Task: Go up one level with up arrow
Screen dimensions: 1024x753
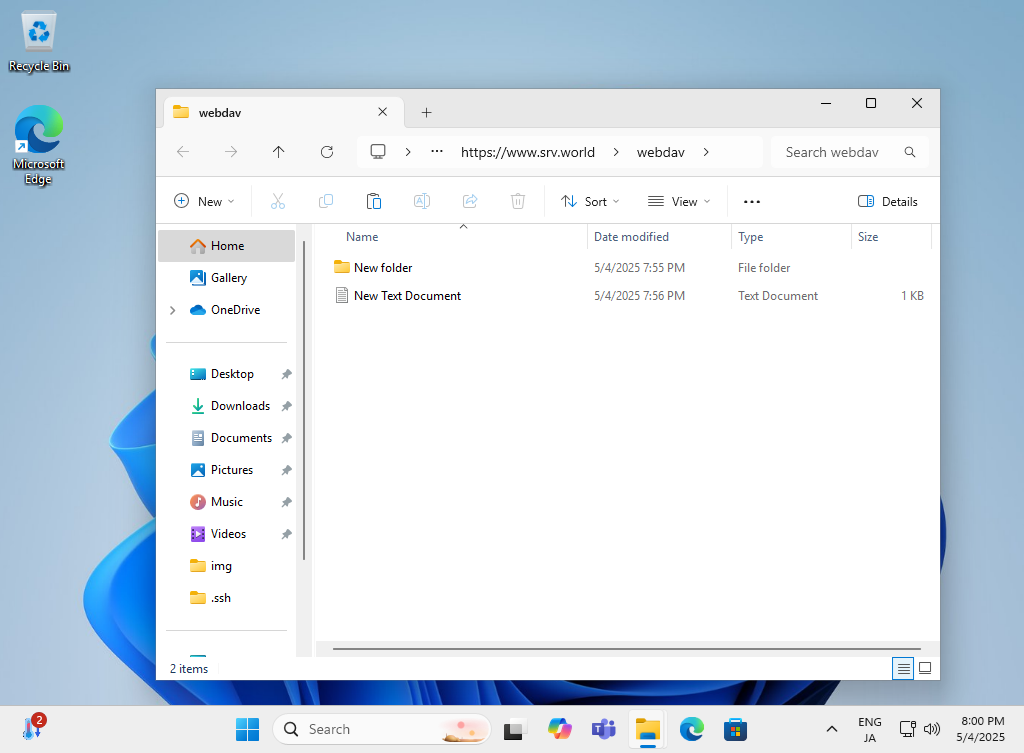Action: pyautogui.click(x=279, y=152)
